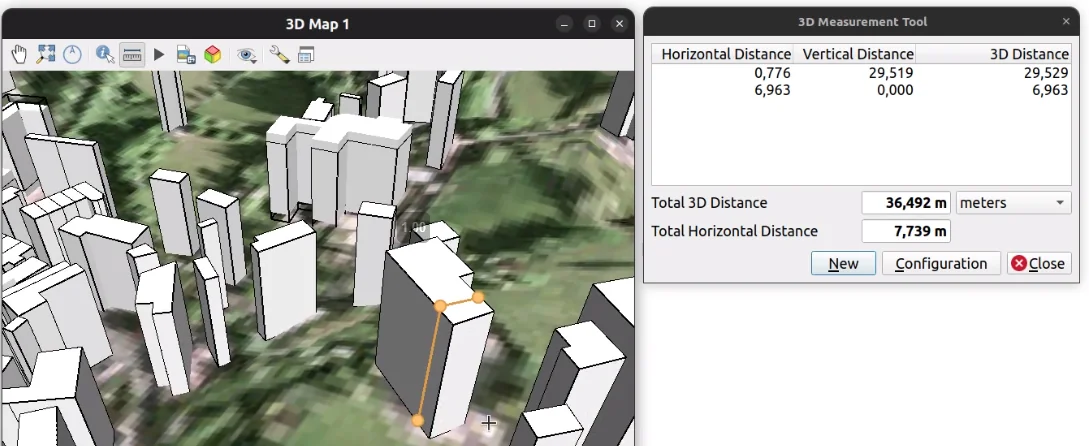The image size is (1089, 446).
Task: Toggle the Measurement Line ruler tool
Action: (132, 55)
